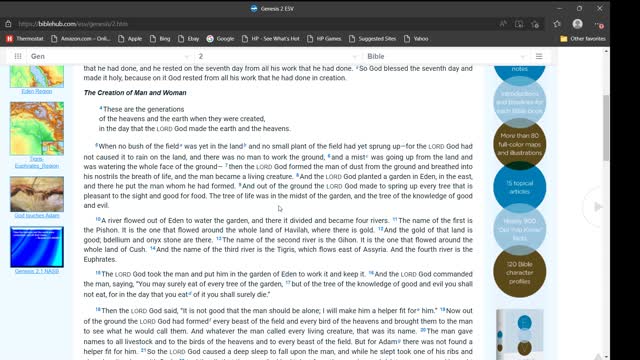
Task: Open the Google bookmark
Action: 220,39
